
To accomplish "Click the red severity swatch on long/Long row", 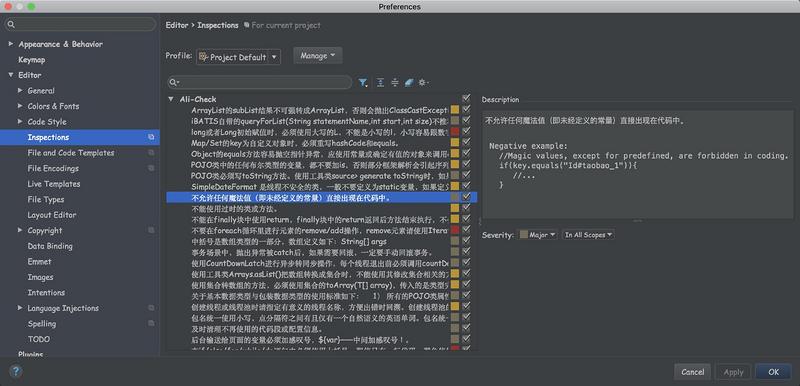I will point(455,132).
